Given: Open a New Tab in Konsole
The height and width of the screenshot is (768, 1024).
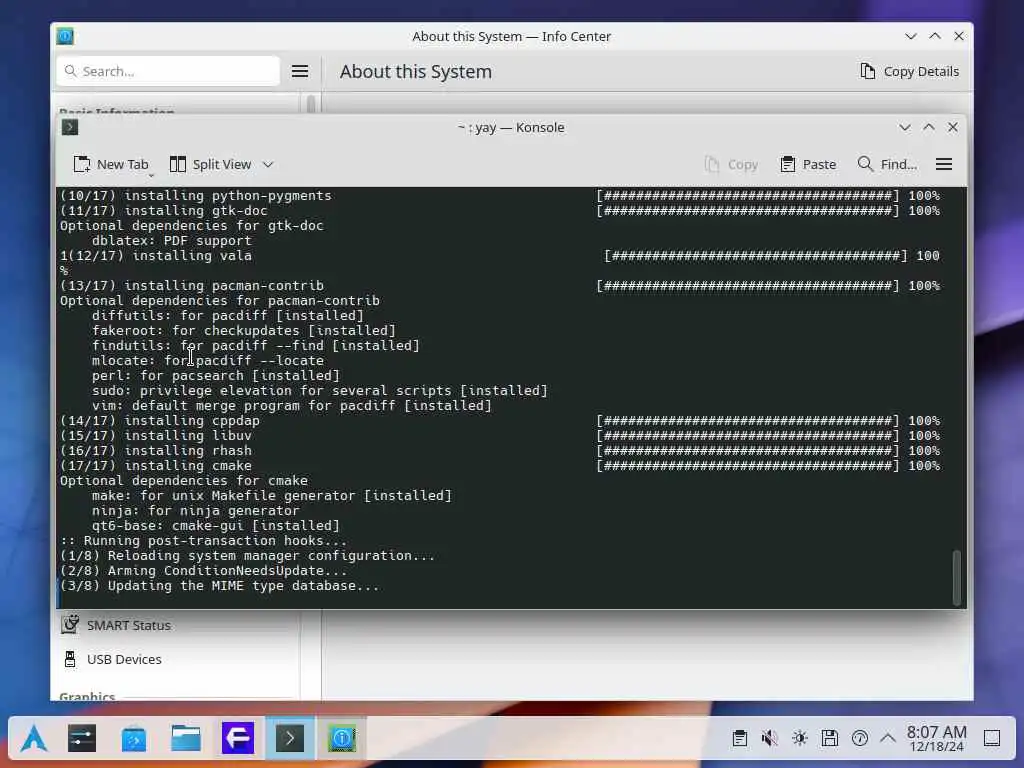Looking at the screenshot, I should coord(111,165).
